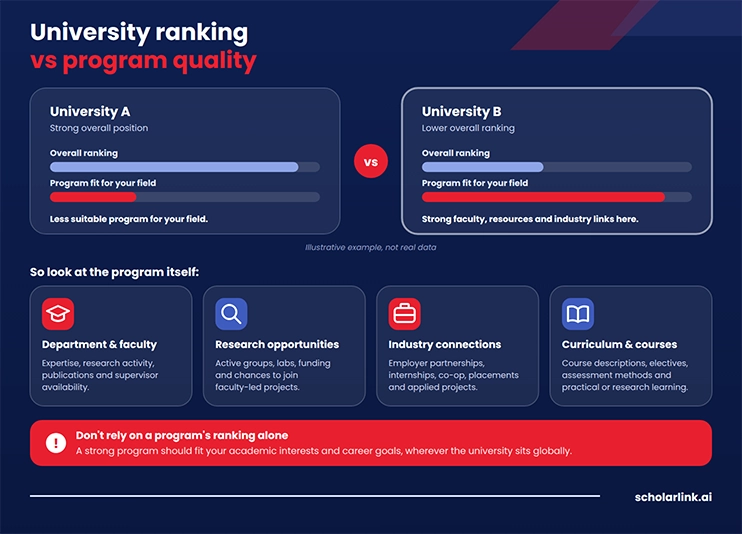
Task: Click 'Lower overall ranking' subtitle
Action: click(x=468, y=128)
